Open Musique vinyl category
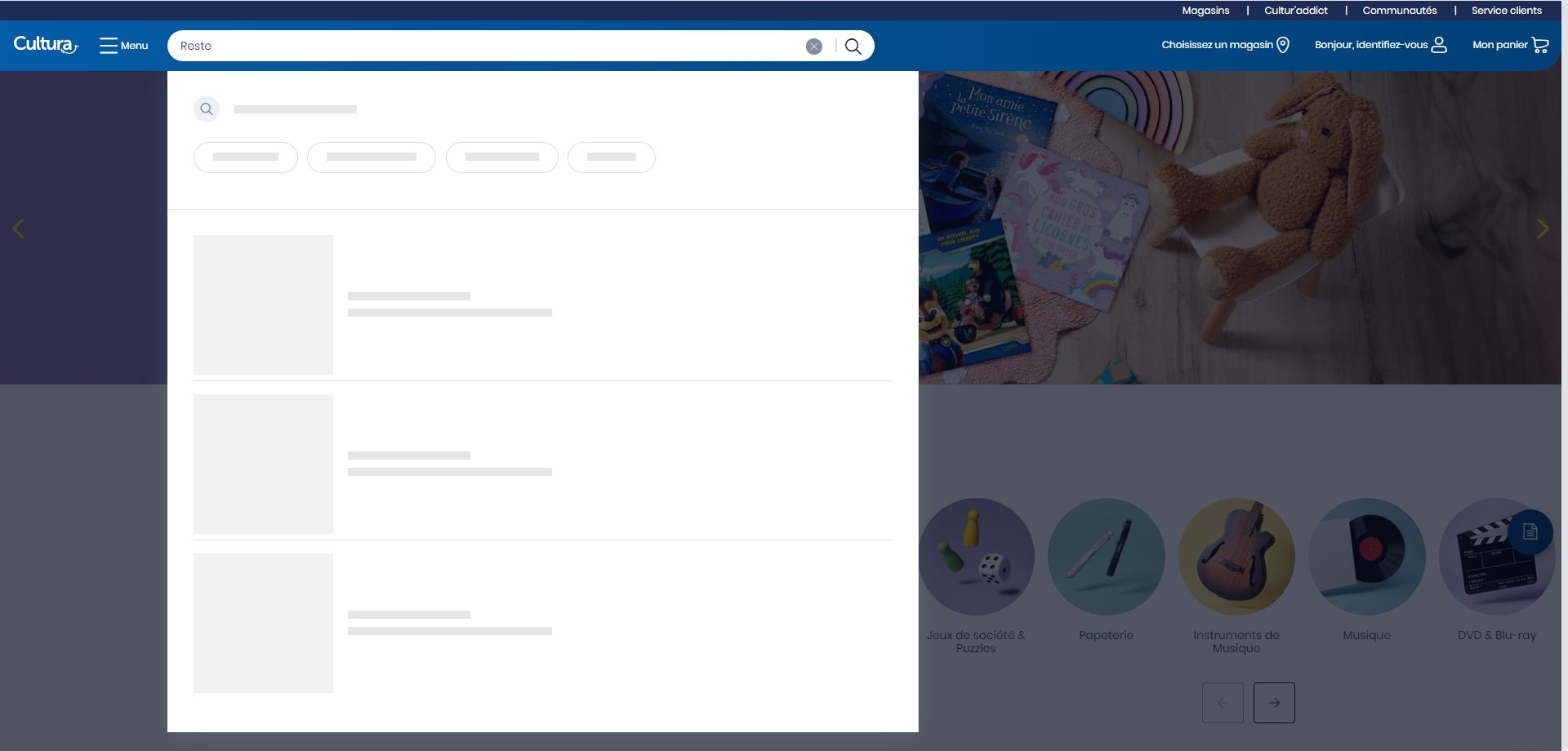The image size is (1568, 751). click(1367, 557)
